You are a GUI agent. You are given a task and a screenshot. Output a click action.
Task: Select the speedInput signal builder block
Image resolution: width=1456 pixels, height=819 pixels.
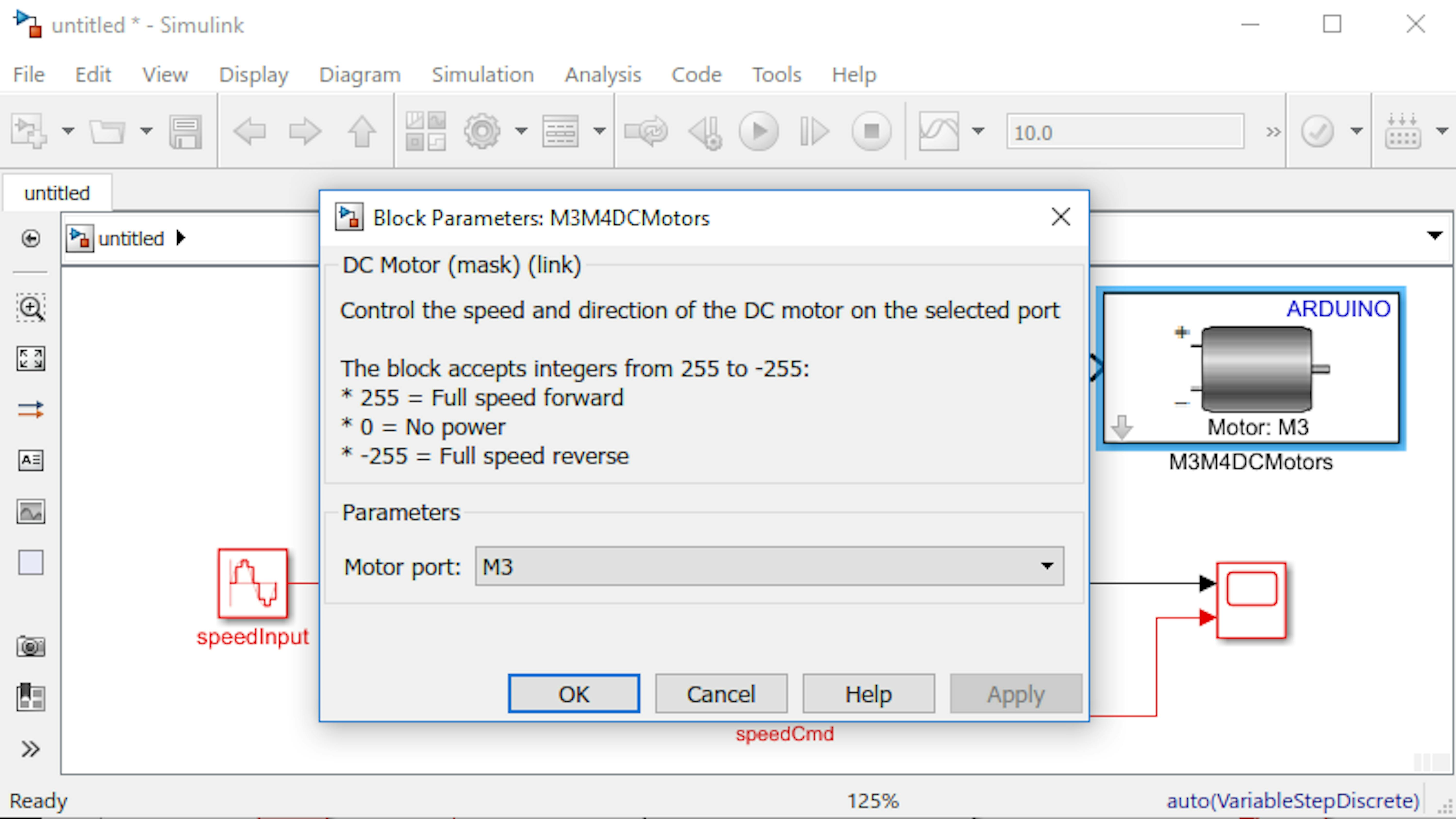point(253,584)
